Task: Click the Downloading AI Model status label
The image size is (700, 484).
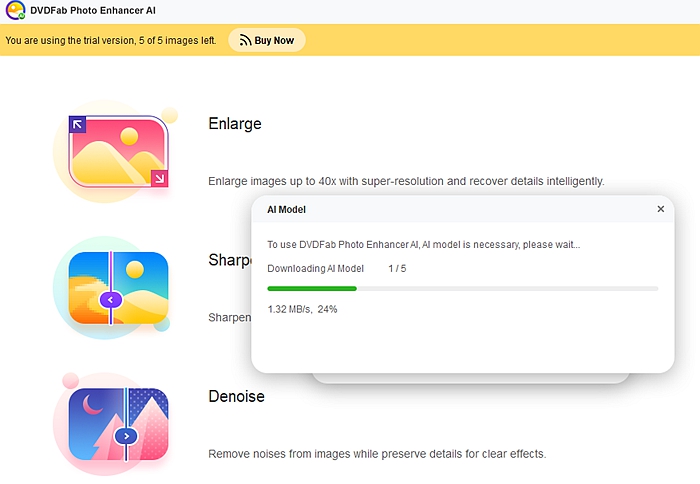Action: click(x=315, y=268)
